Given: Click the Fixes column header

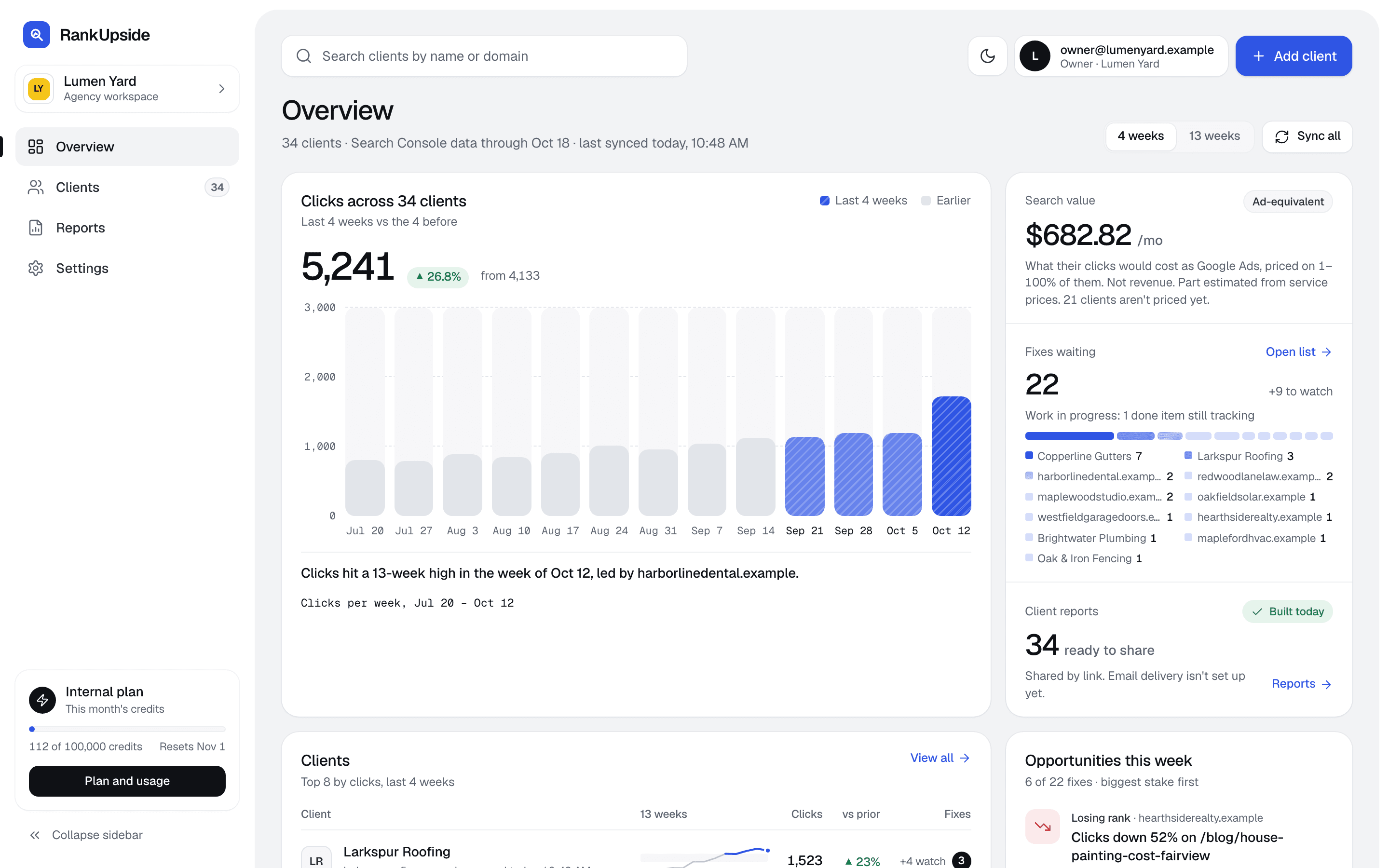Looking at the screenshot, I should click(957, 814).
